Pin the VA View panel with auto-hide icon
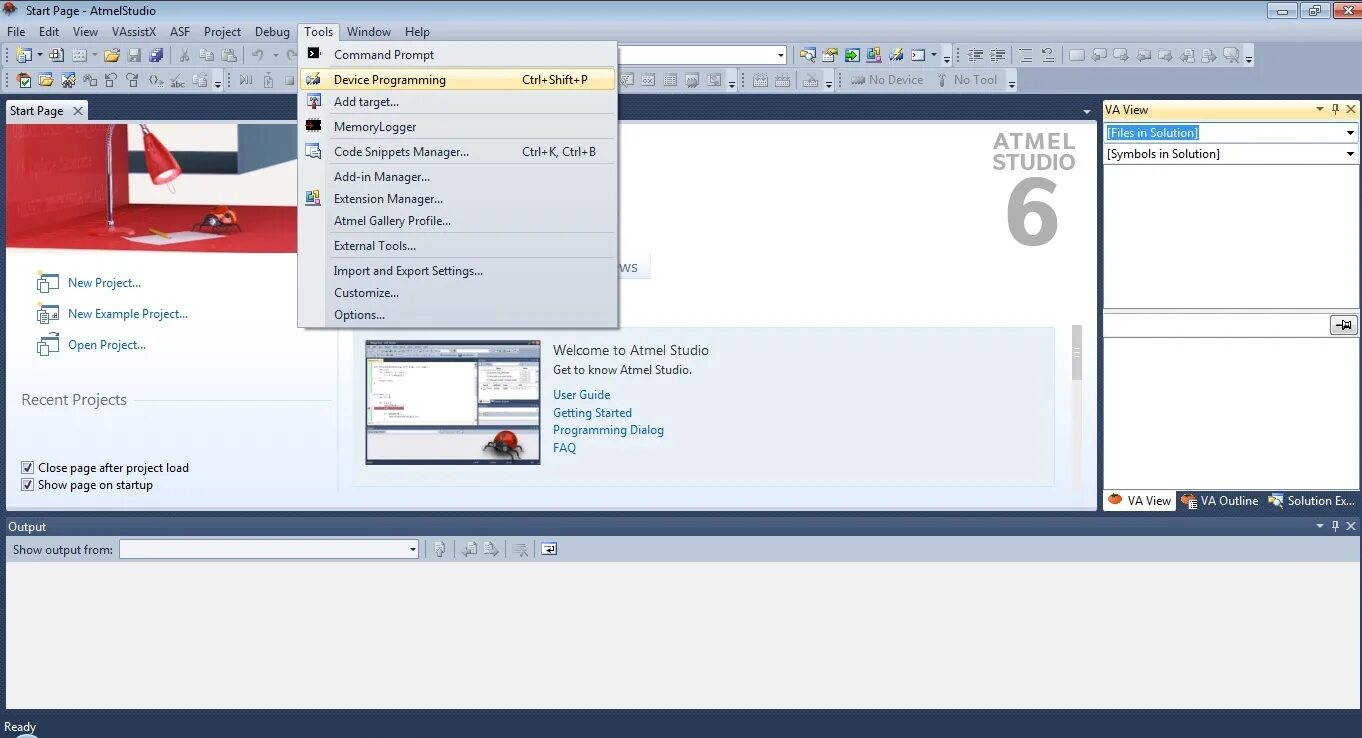 (x=1335, y=110)
